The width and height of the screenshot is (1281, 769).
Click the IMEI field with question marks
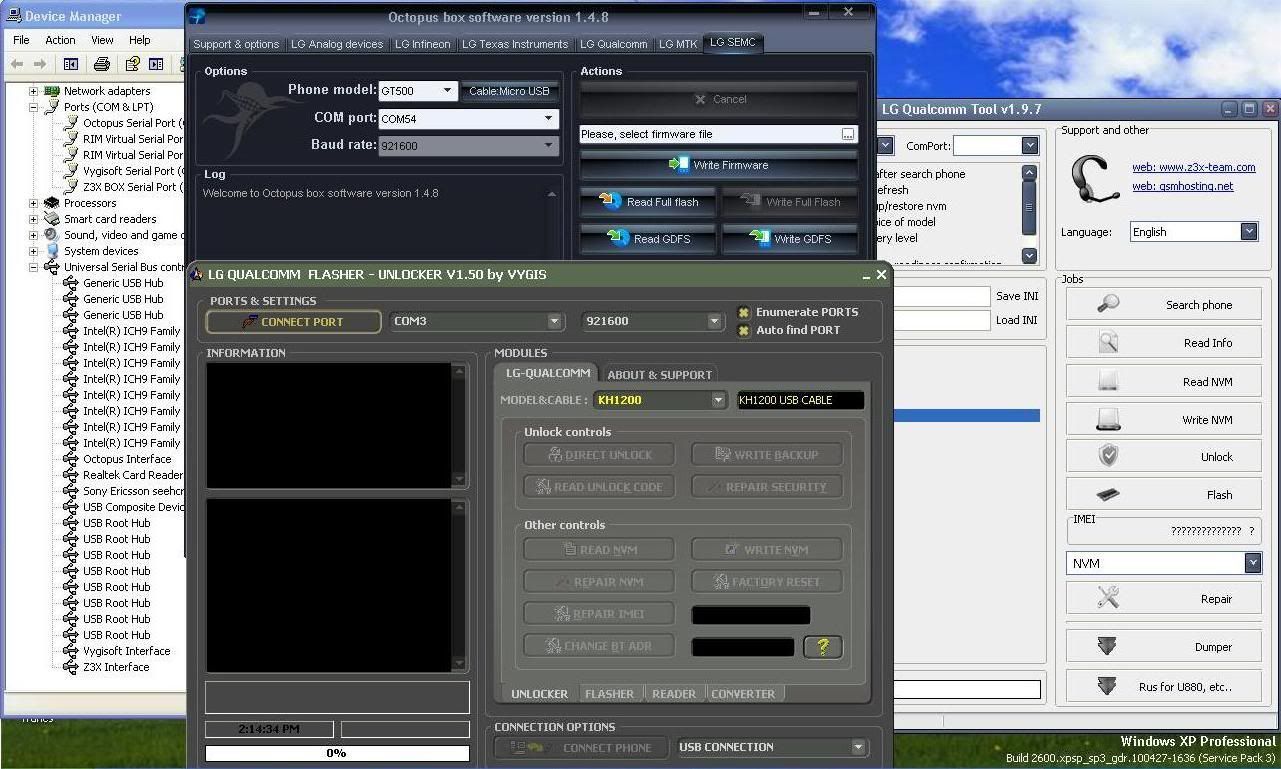coord(1163,530)
